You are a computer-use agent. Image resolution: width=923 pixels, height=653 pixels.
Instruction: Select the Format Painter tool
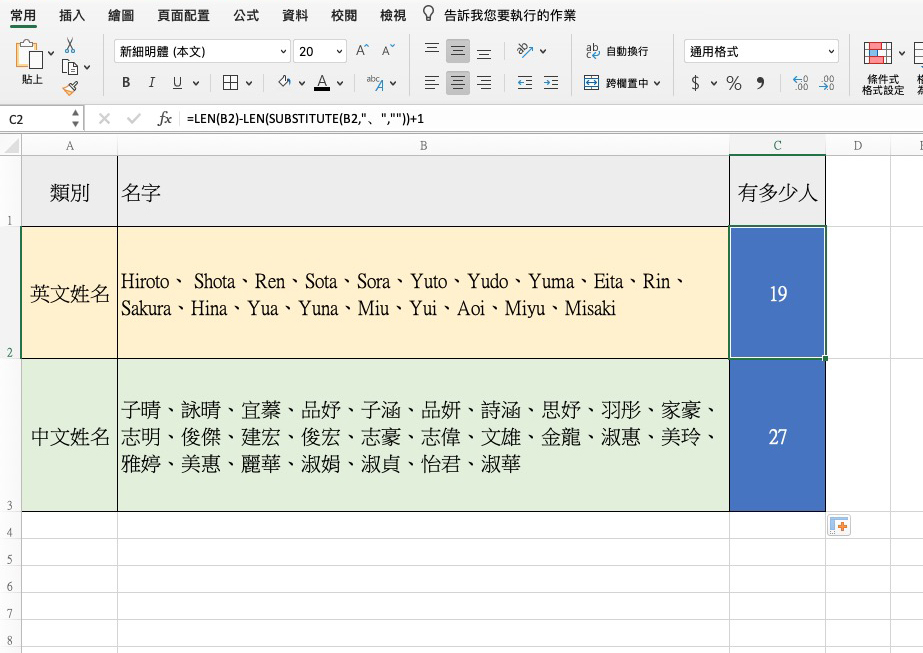click(70, 88)
